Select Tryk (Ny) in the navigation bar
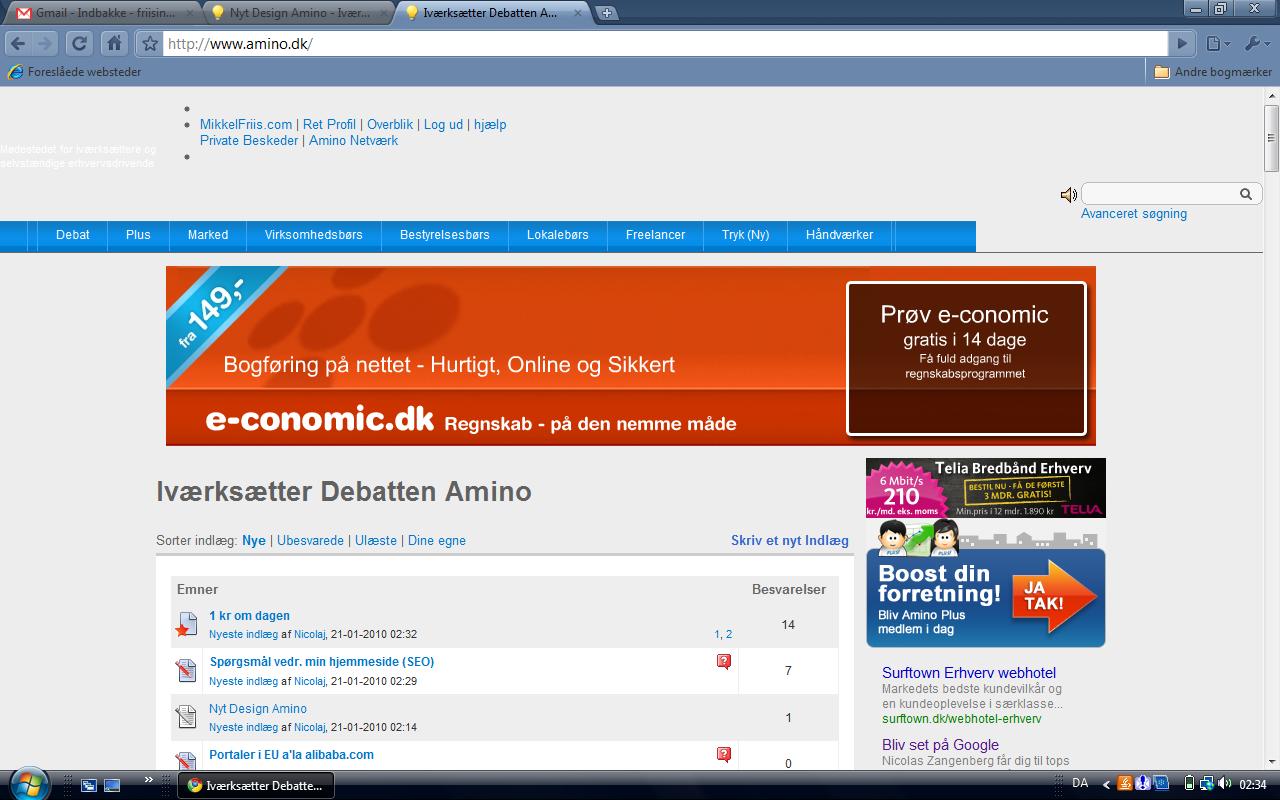The width and height of the screenshot is (1280, 800). click(746, 235)
